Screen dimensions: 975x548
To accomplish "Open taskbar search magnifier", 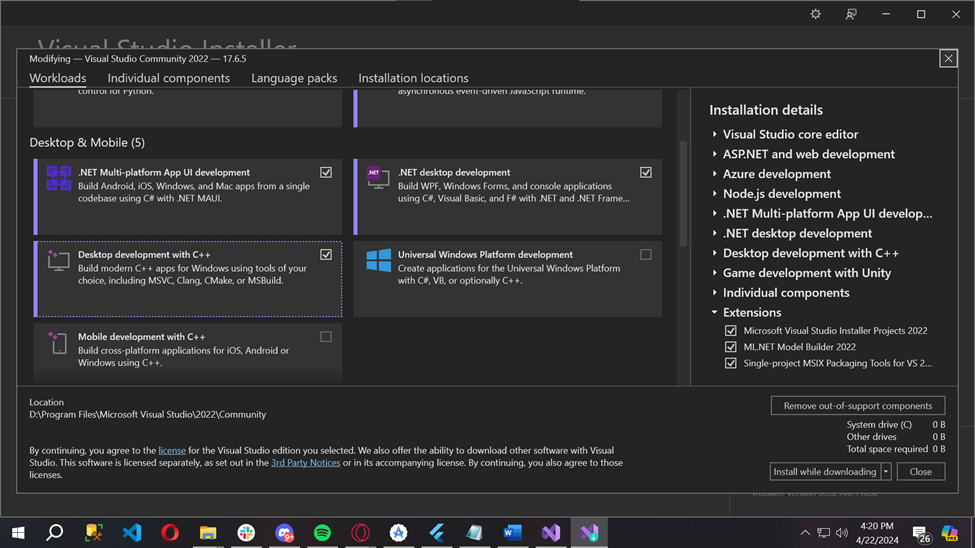I will click(x=55, y=532).
